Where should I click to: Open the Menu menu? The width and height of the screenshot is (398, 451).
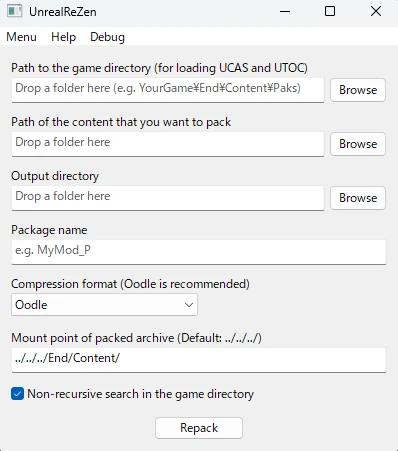pos(21,37)
